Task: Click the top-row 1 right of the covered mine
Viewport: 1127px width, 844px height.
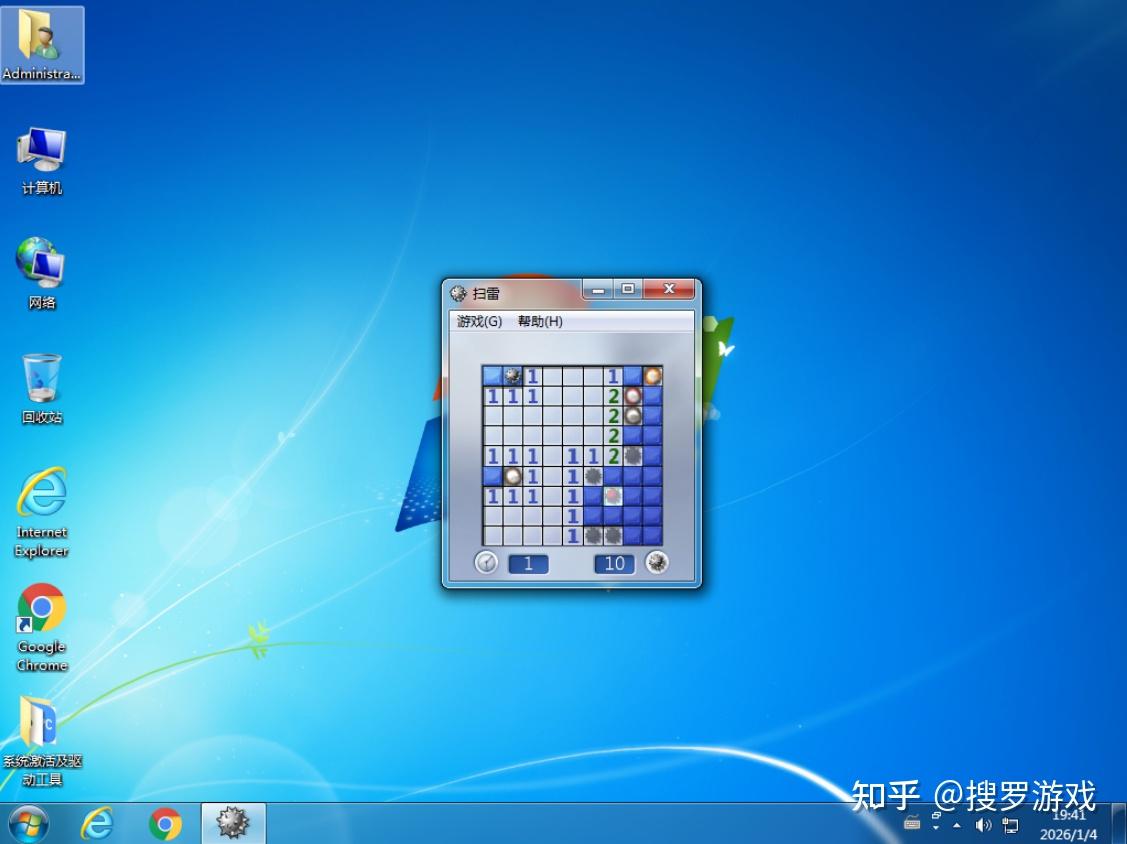Action: pos(533,376)
